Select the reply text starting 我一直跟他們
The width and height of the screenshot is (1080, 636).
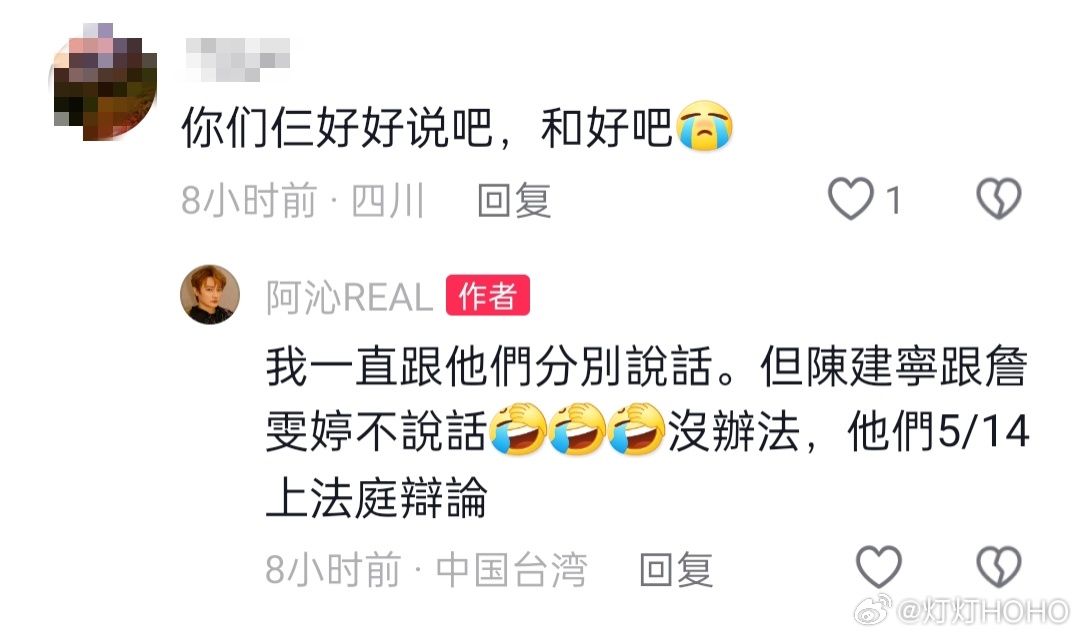tap(647, 431)
